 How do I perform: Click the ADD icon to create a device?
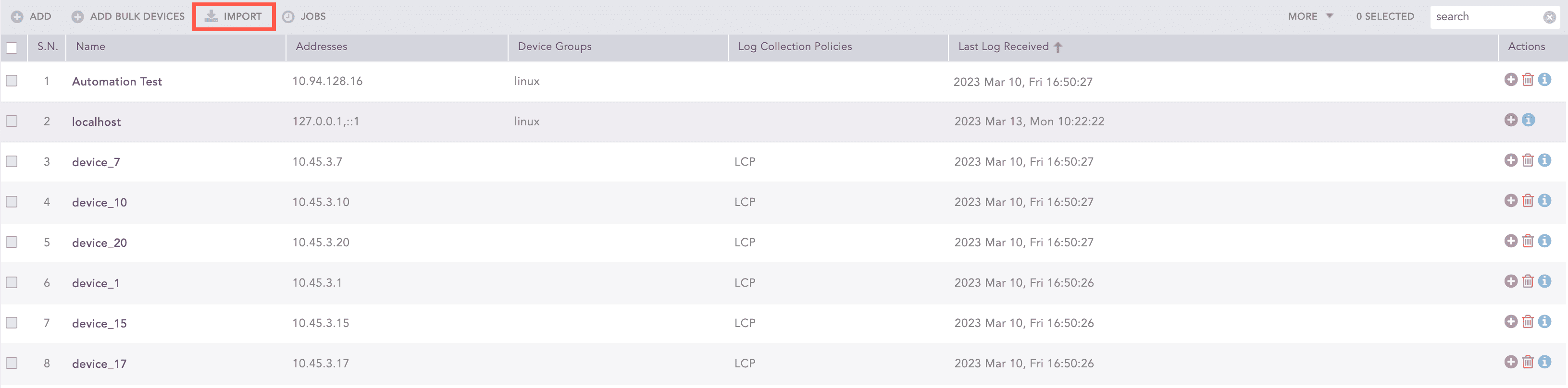tap(18, 16)
